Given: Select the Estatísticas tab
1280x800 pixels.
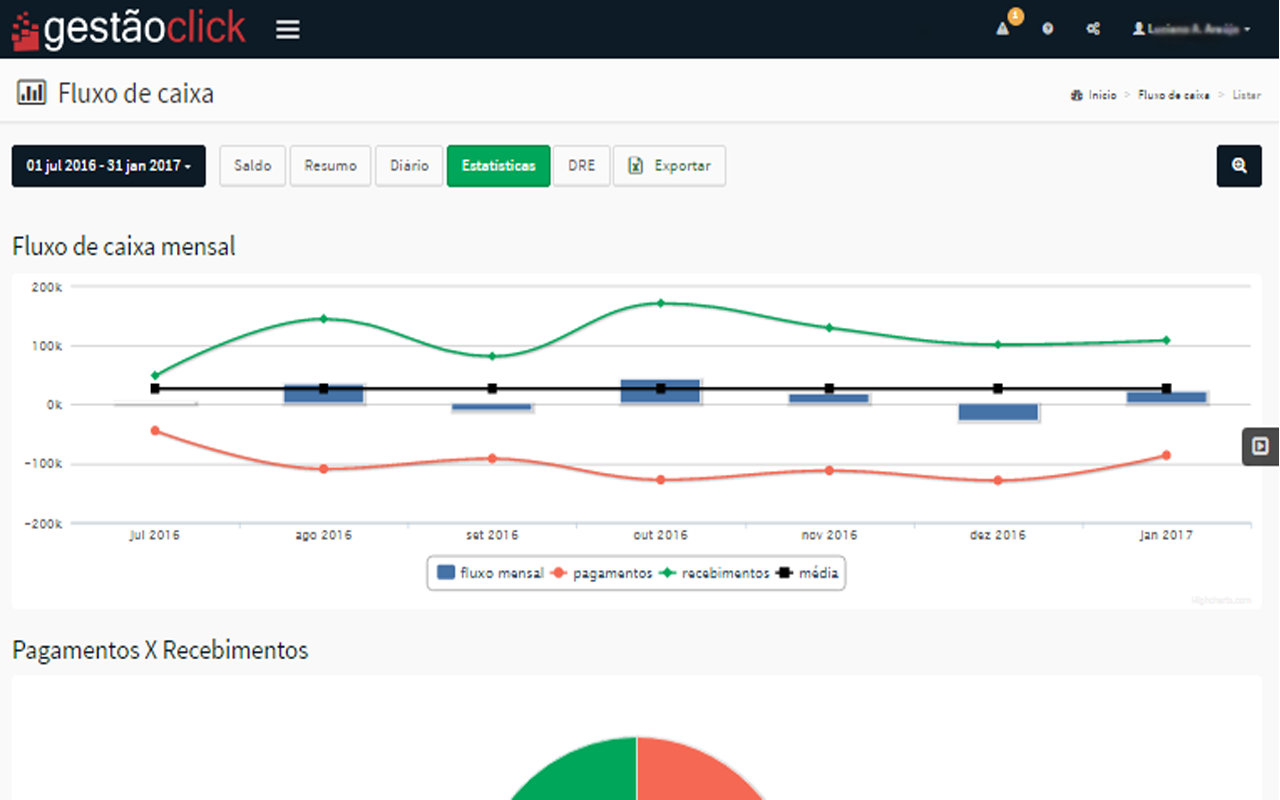Looking at the screenshot, I should coord(498,166).
